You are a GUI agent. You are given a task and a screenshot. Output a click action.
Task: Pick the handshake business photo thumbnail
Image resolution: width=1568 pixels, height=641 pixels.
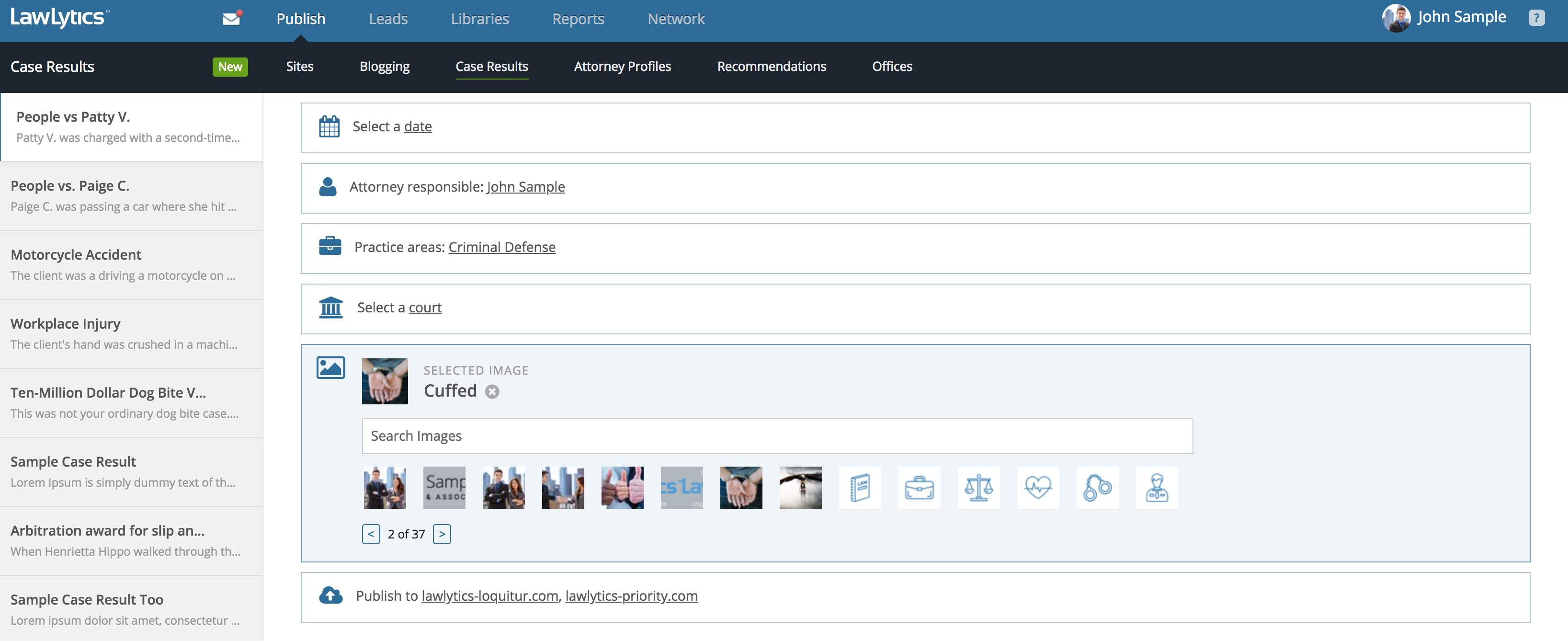(x=563, y=488)
